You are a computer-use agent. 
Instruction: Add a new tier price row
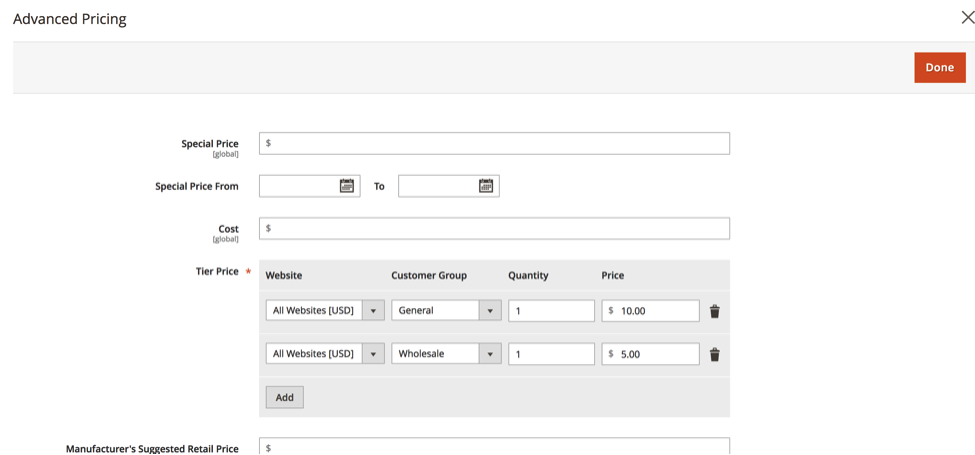(284, 397)
